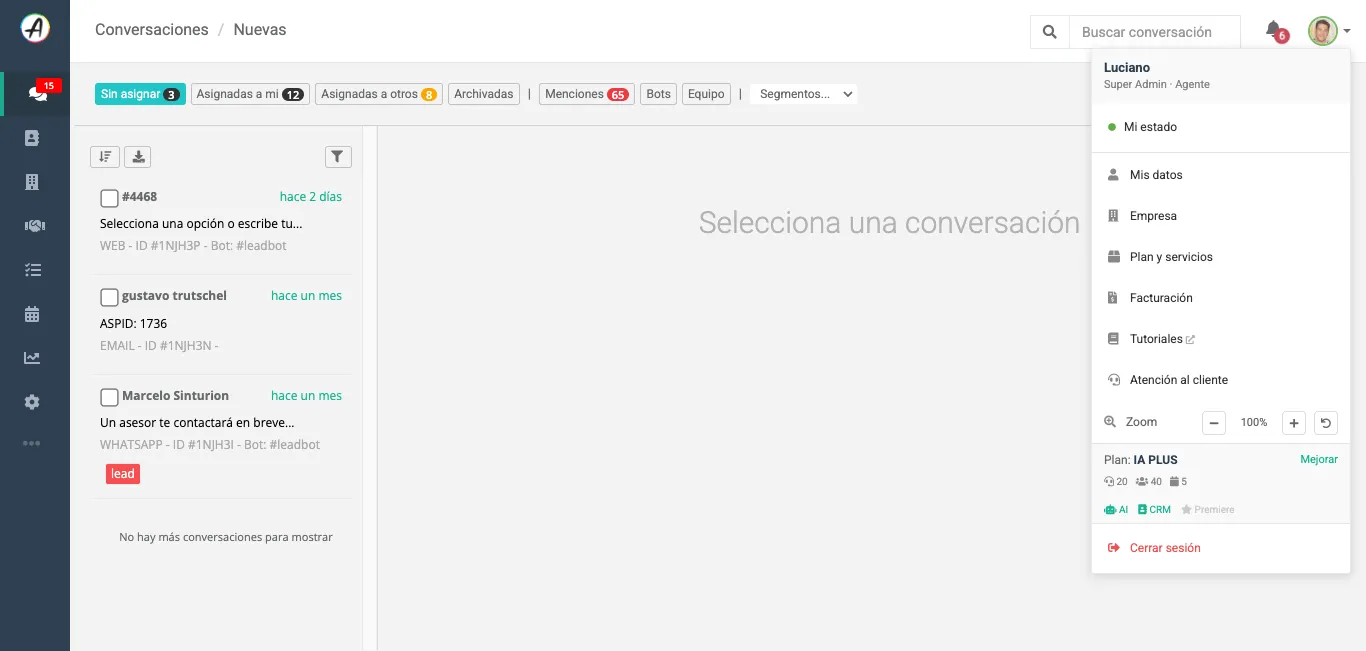The width and height of the screenshot is (1366, 651).
Task: Click the Mejorar plan link
Action: click(1319, 459)
